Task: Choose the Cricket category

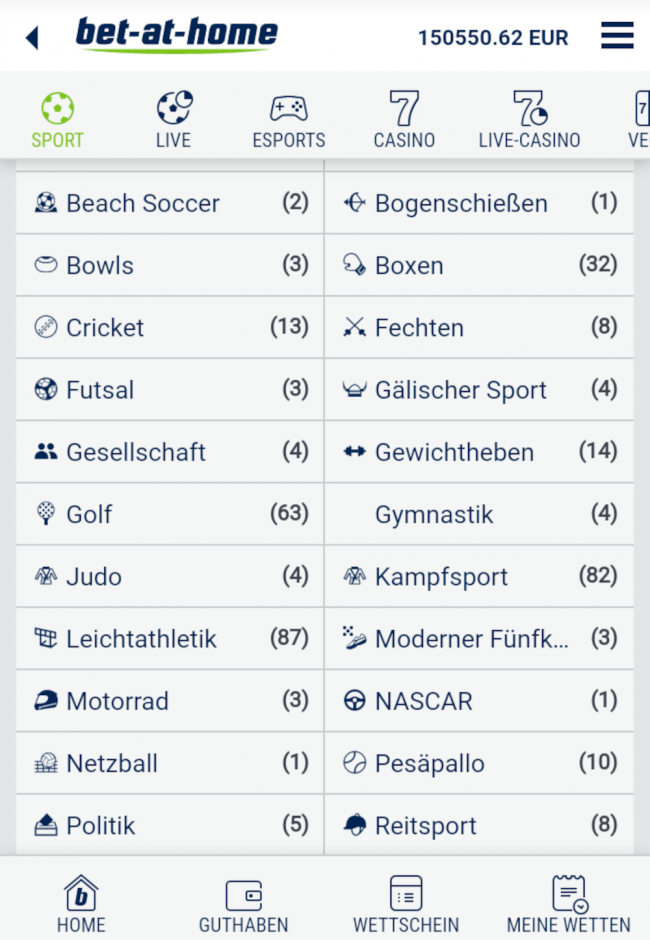Action: coord(104,328)
